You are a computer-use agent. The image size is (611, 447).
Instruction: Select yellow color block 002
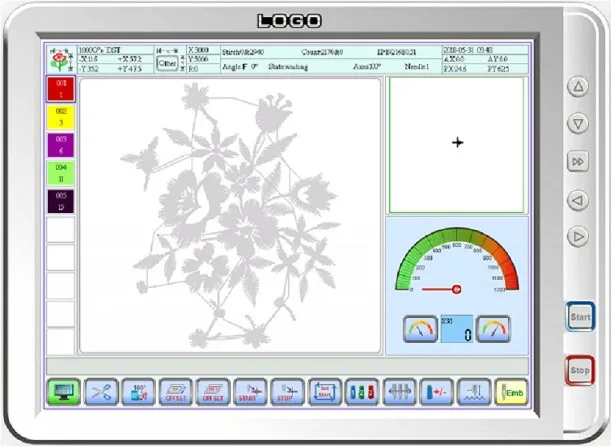click(61, 117)
